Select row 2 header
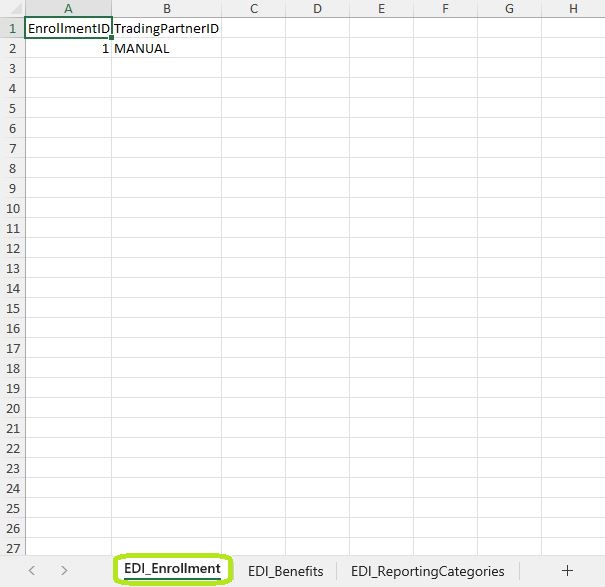The width and height of the screenshot is (605, 587). [13, 48]
